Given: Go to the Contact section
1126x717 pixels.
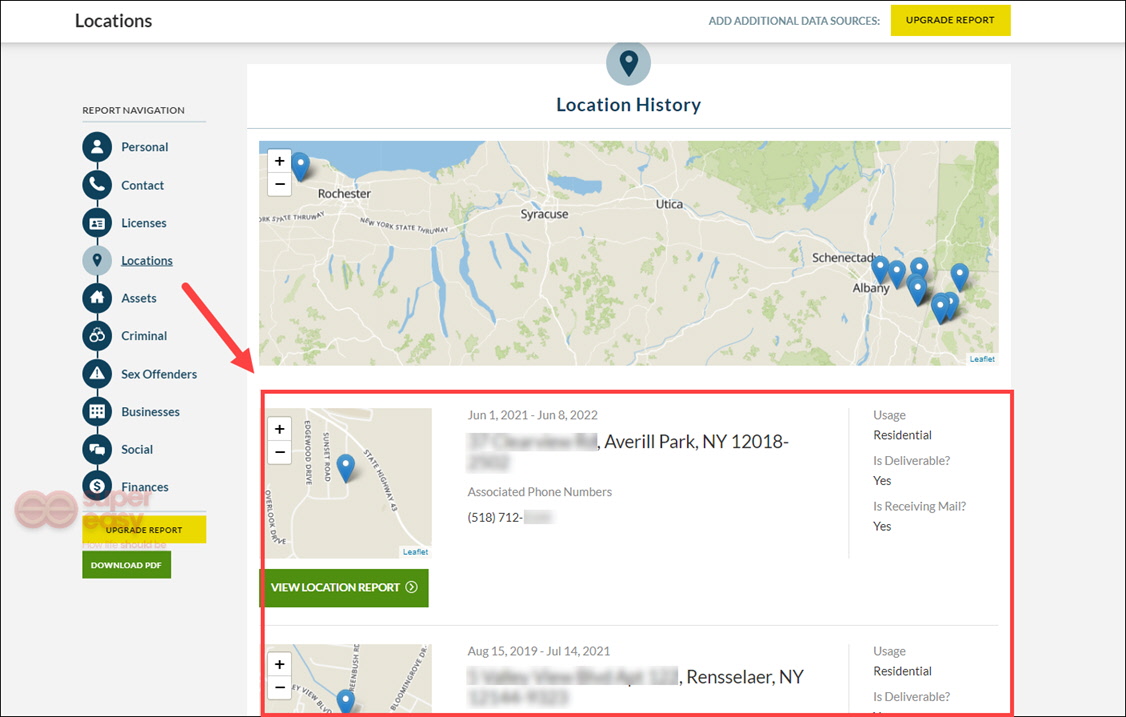Looking at the screenshot, I should (142, 185).
